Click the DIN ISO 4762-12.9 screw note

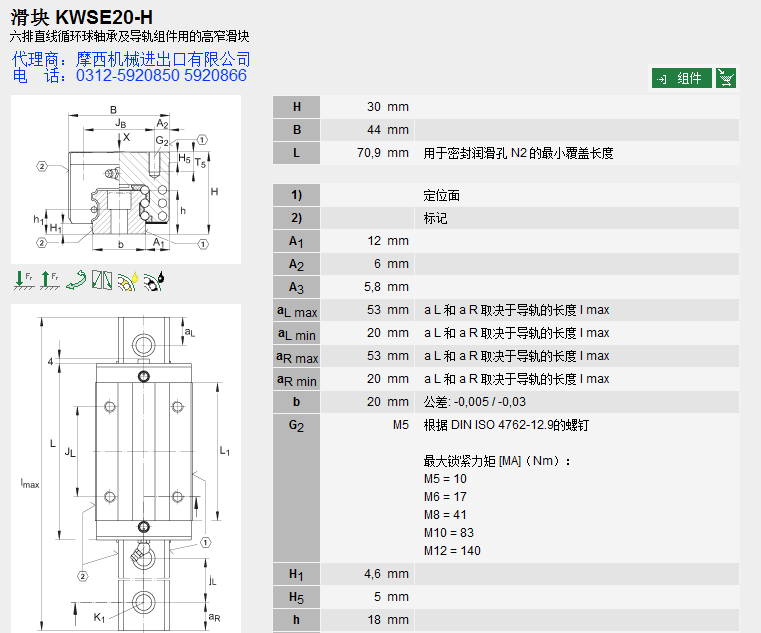click(x=506, y=425)
